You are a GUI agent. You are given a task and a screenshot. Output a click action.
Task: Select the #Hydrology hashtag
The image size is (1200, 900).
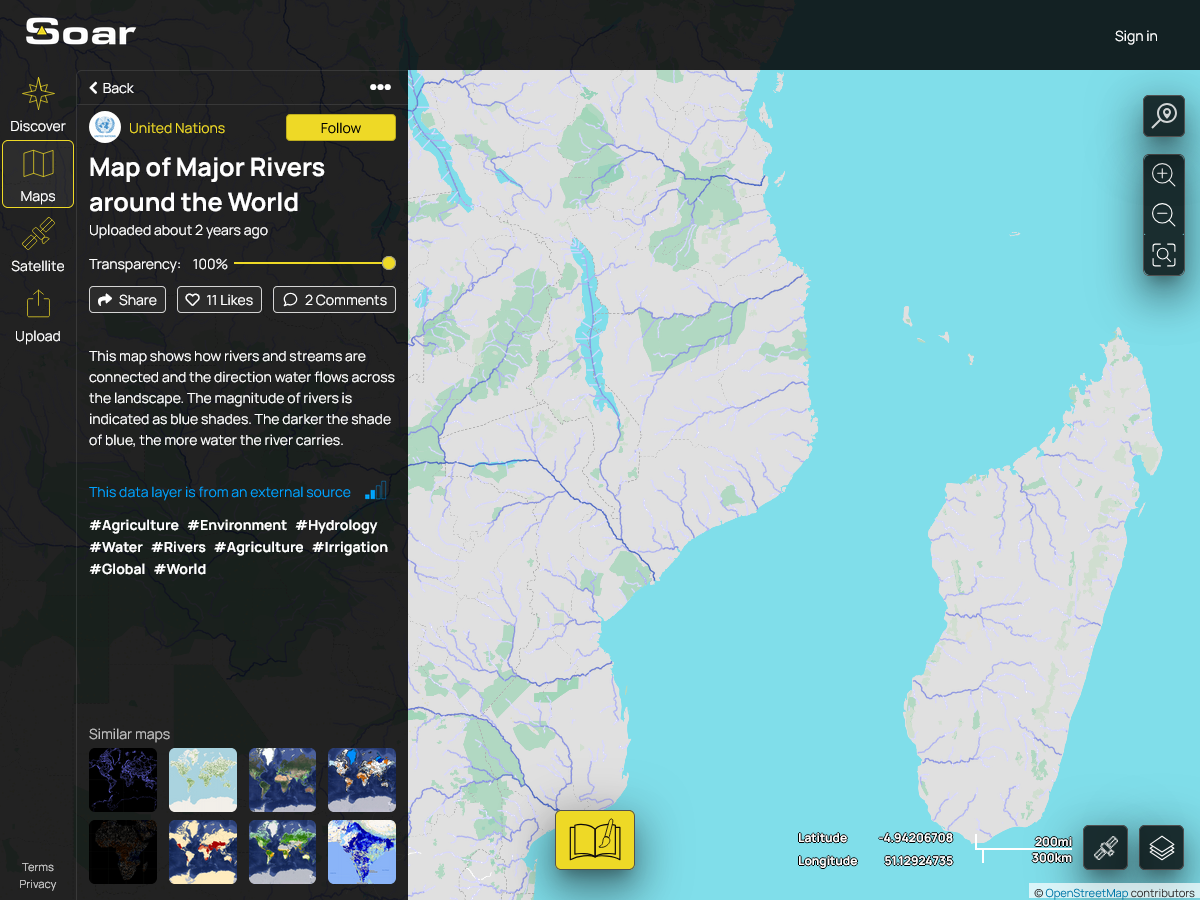click(x=336, y=525)
